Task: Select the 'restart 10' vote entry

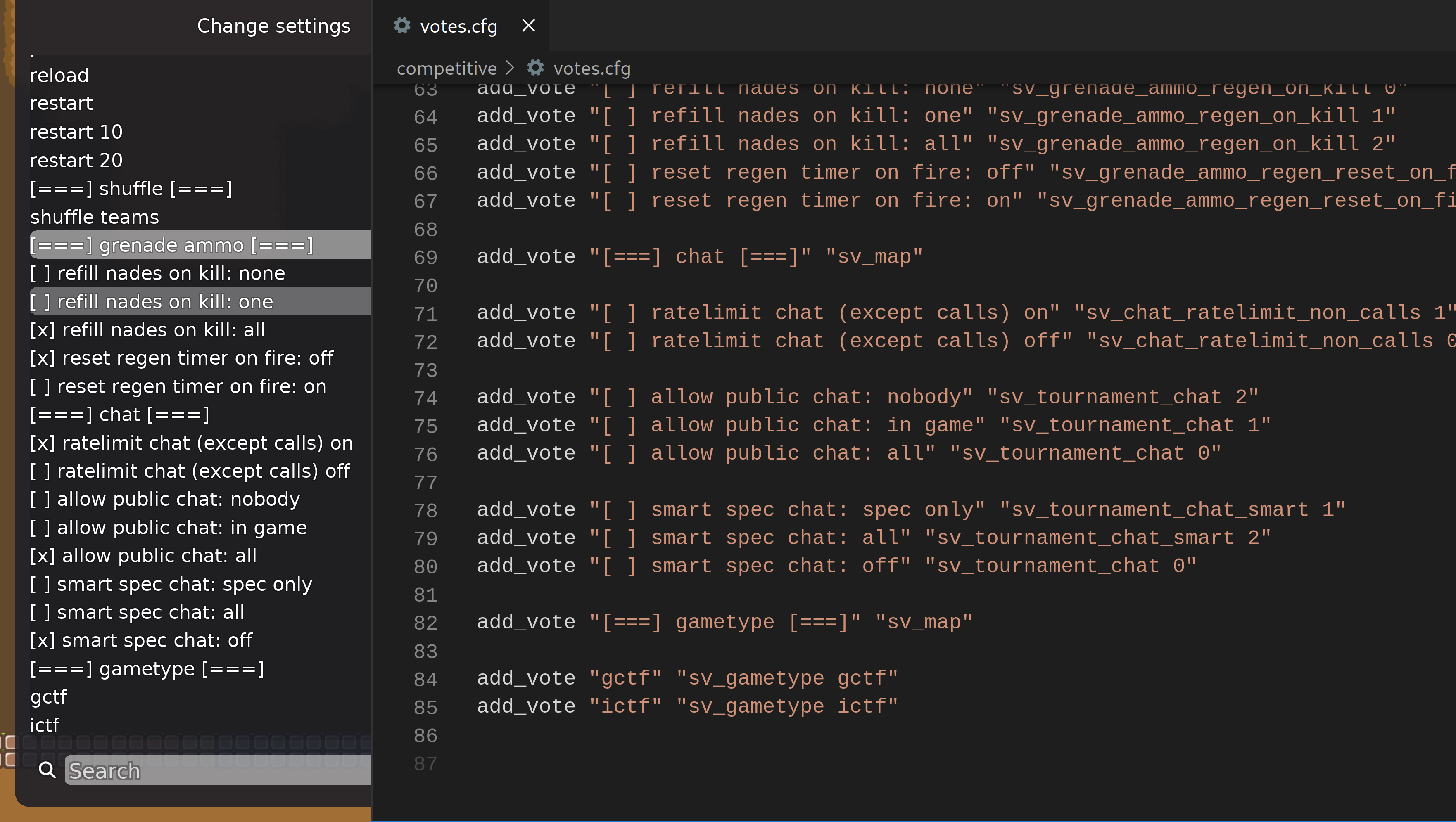Action: click(76, 132)
